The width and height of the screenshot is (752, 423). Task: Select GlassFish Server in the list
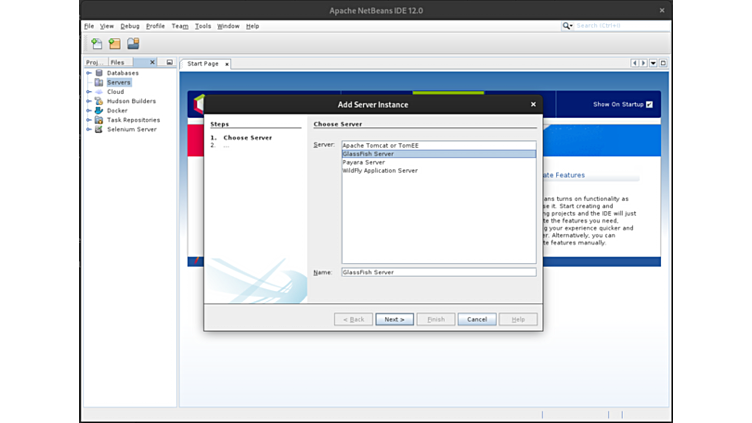(x=439, y=154)
